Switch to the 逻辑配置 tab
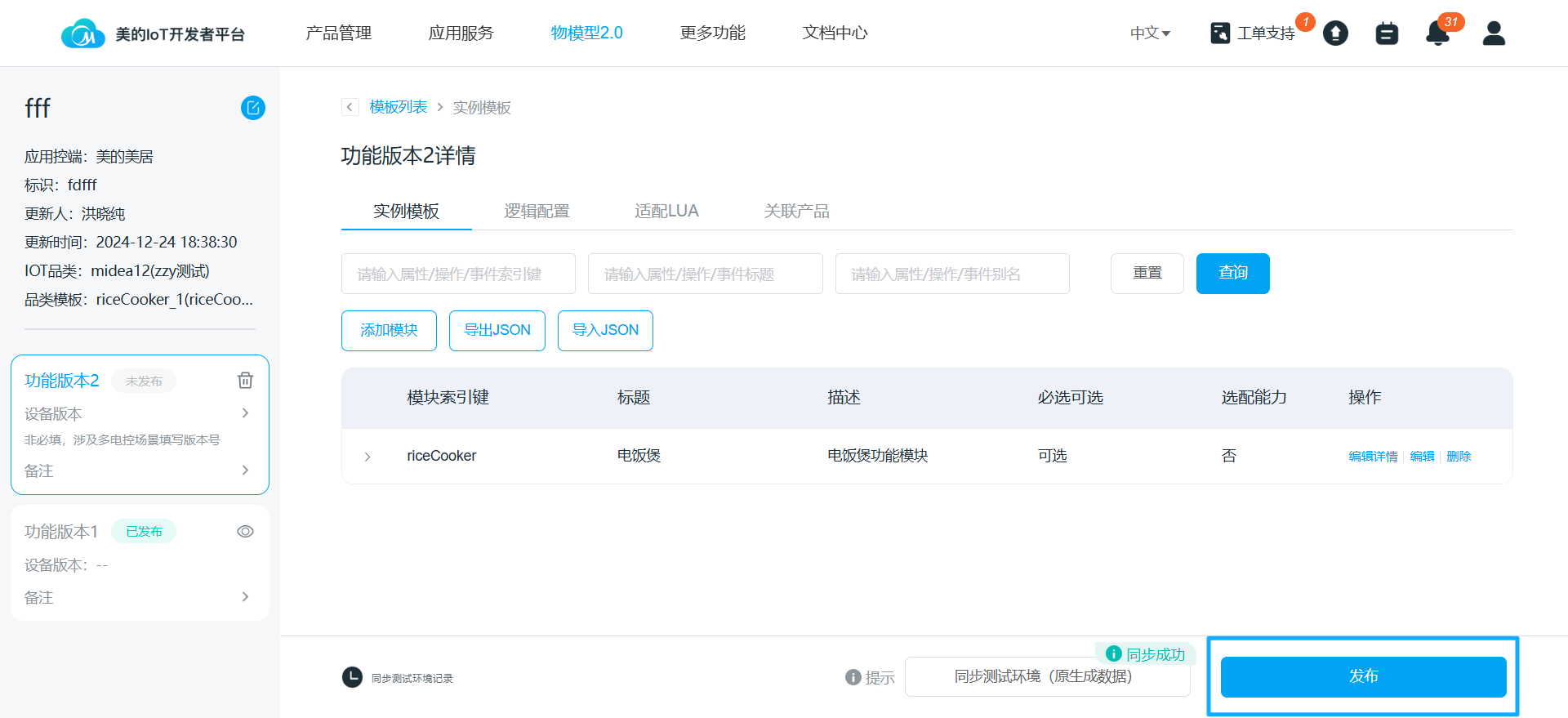Viewport: 1568px width, 718px height. [x=537, y=211]
